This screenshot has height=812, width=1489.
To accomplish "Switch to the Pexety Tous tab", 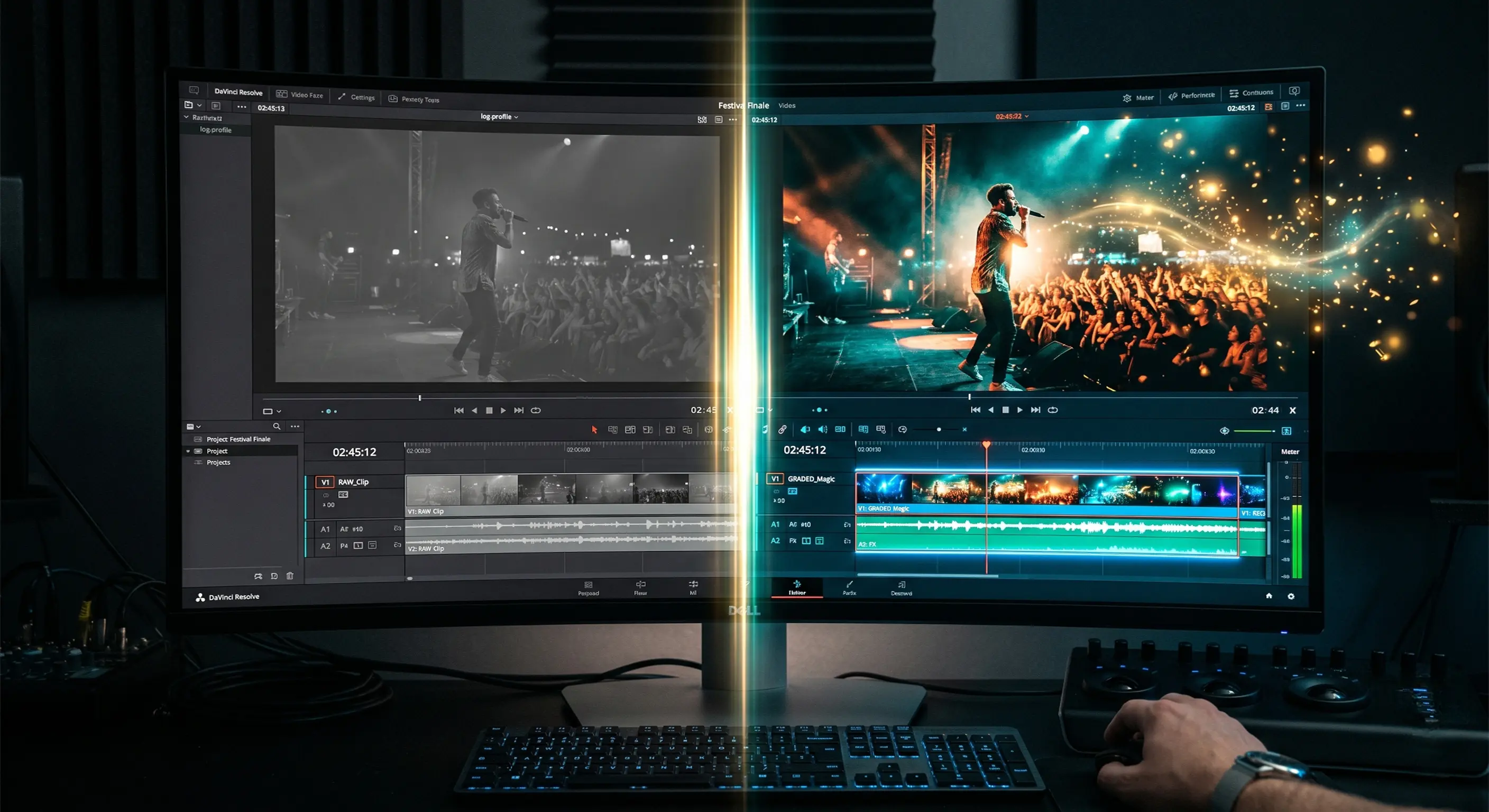I will pos(414,99).
